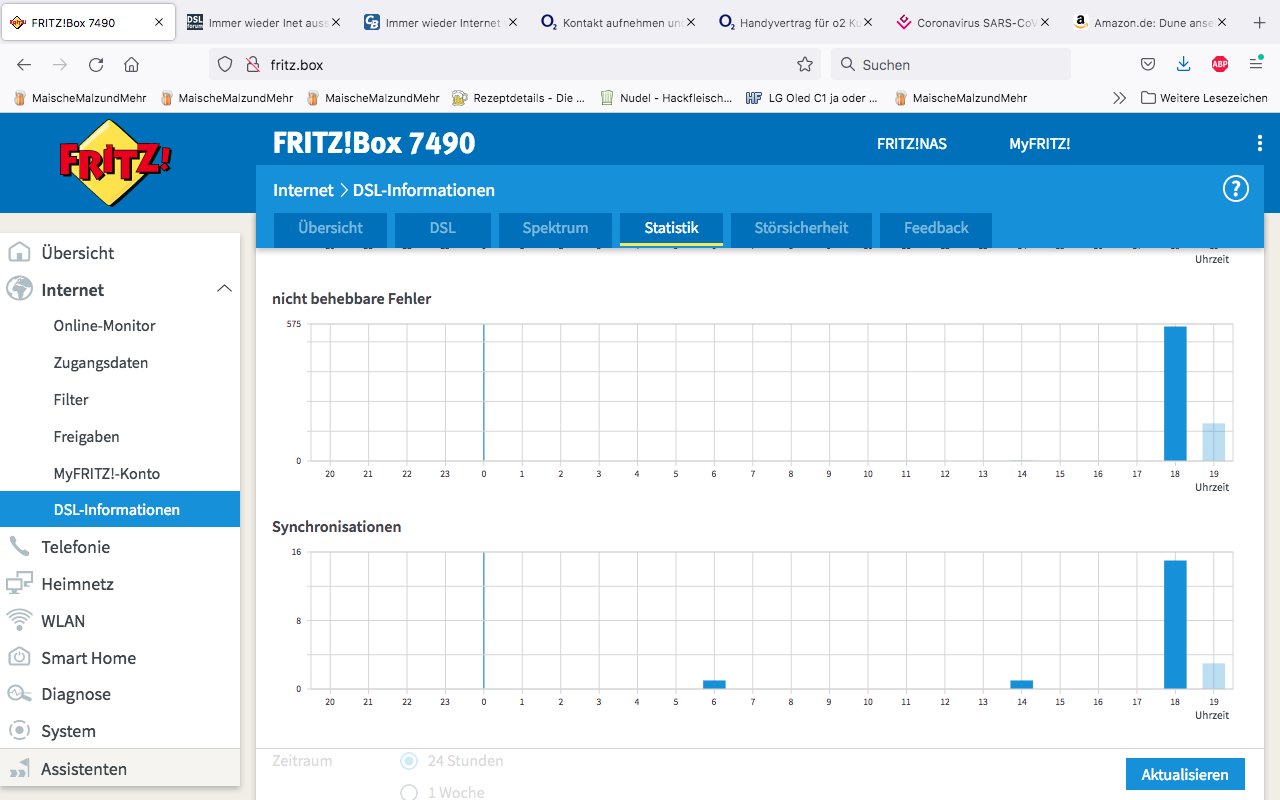Open the Pocket save icon in toolbar

pyautogui.click(x=1148, y=64)
